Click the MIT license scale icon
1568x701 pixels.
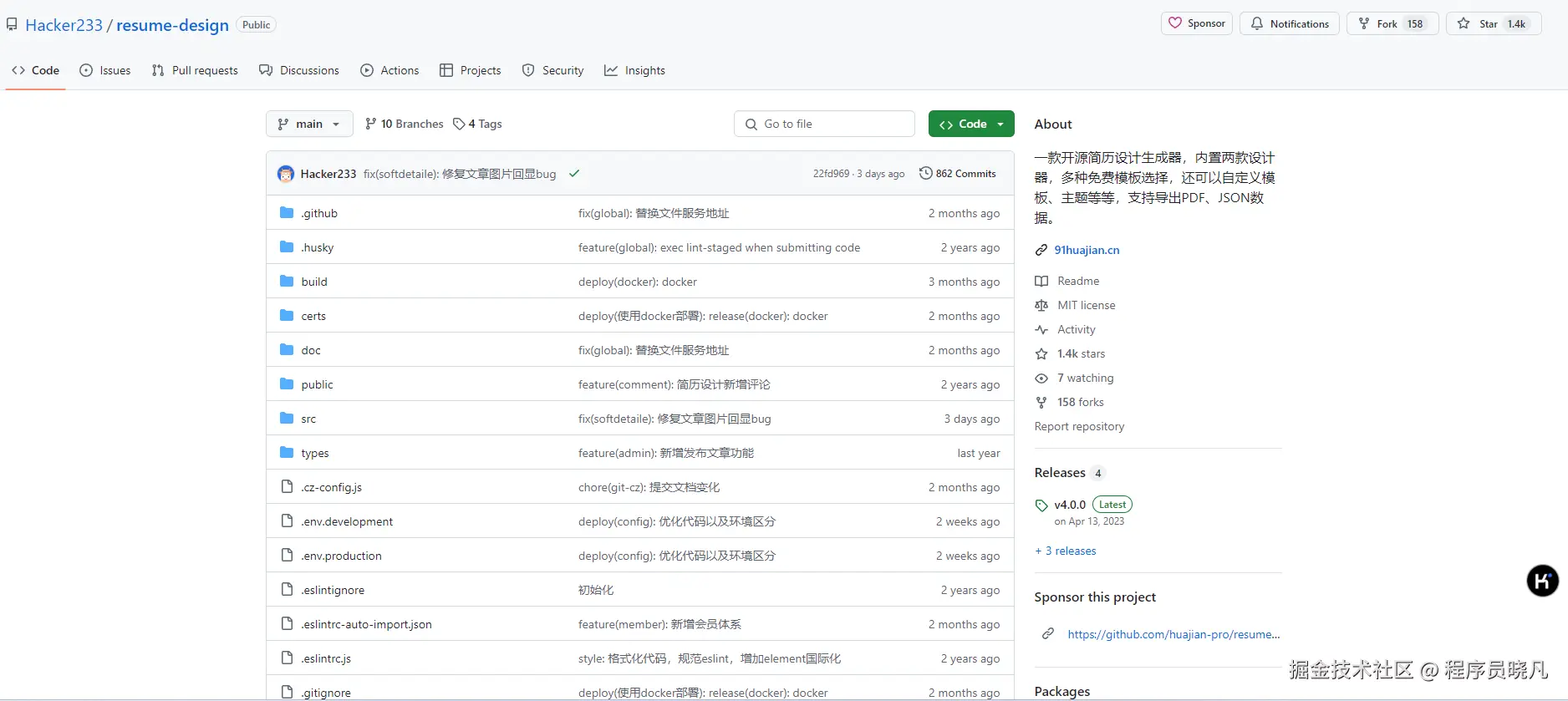coord(1041,305)
